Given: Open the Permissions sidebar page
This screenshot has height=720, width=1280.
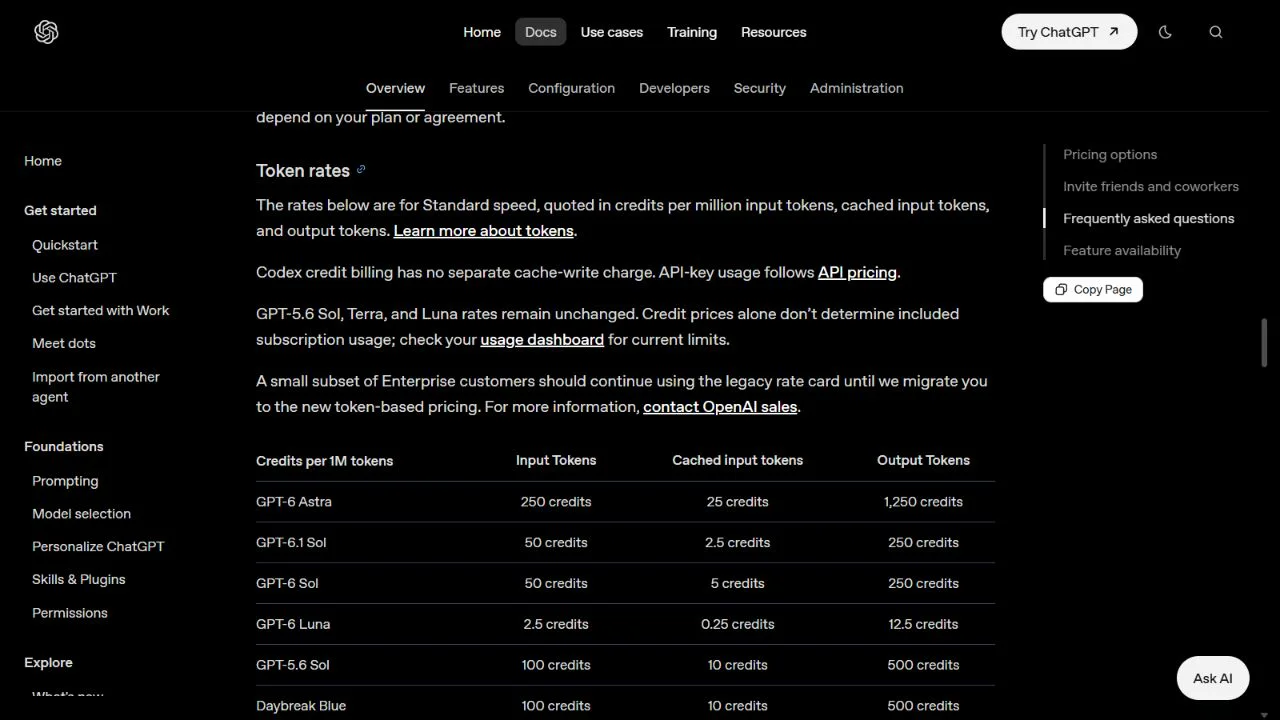Looking at the screenshot, I should [x=70, y=613].
